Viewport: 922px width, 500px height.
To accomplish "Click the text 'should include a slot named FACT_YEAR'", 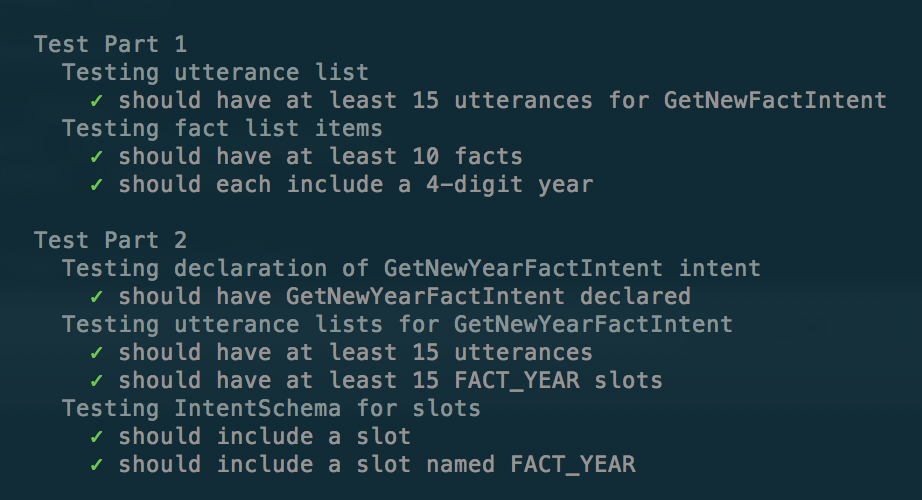I will [376, 464].
